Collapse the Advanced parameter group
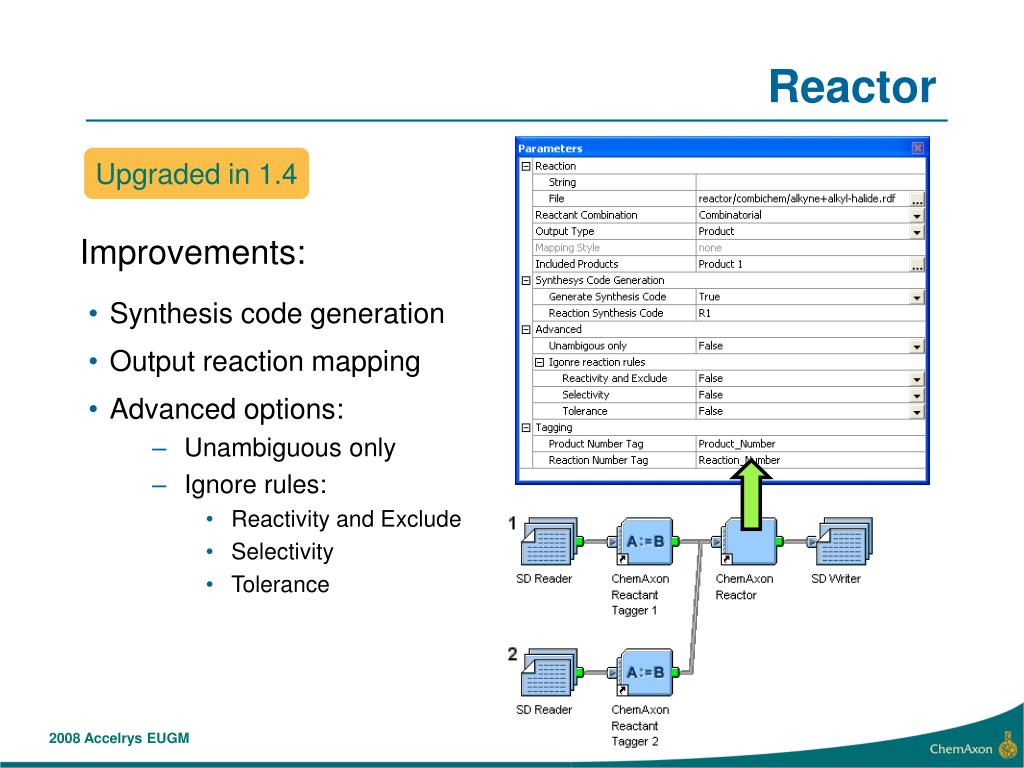The image size is (1024, 768). pos(526,330)
